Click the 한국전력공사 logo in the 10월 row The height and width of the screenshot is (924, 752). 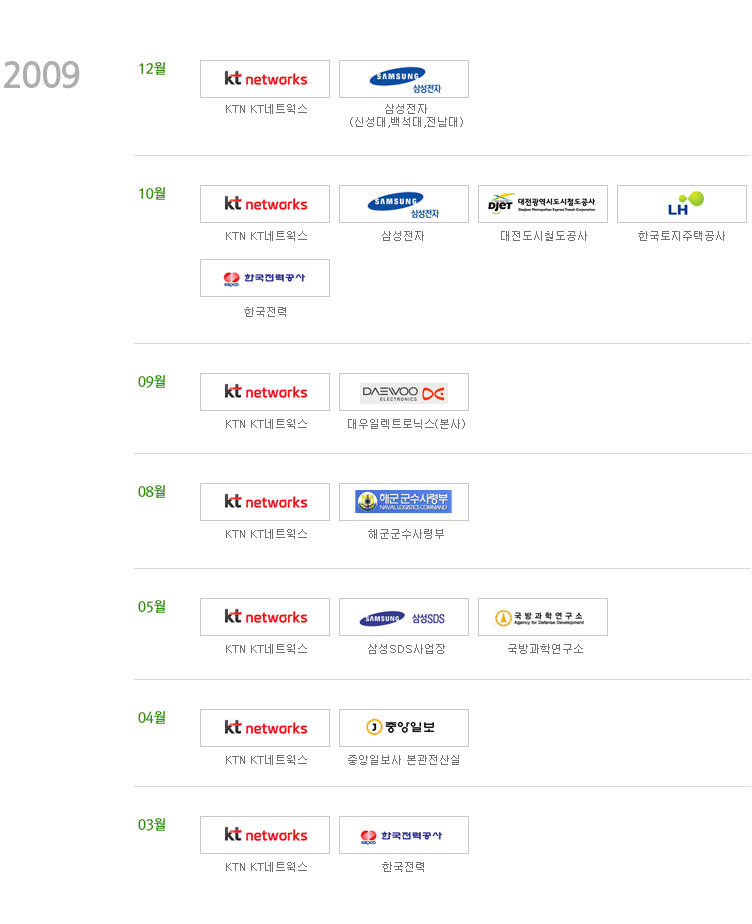click(x=265, y=278)
